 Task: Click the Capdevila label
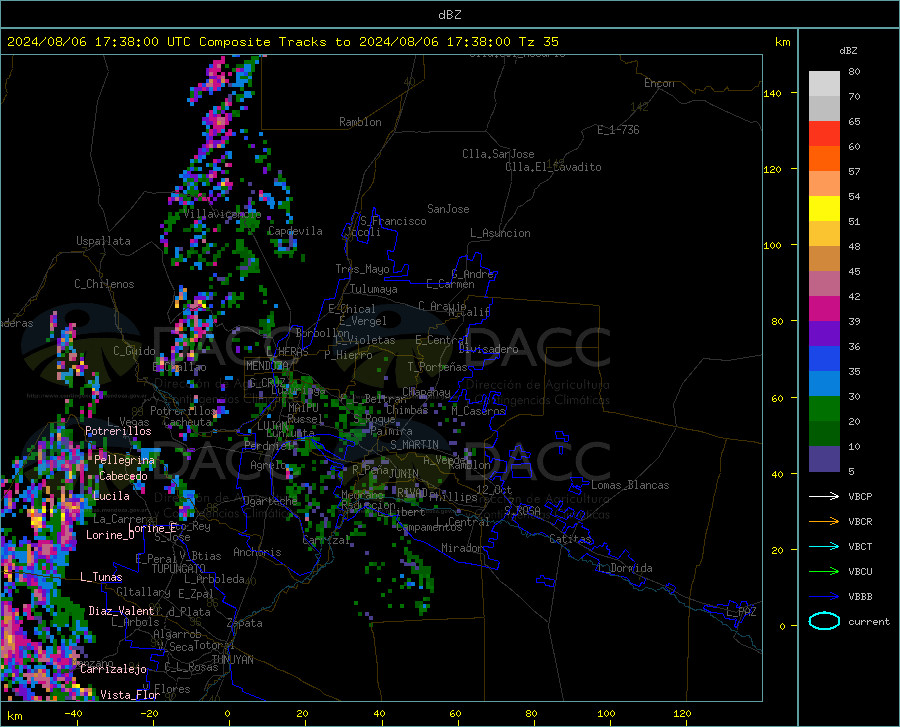[295, 231]
